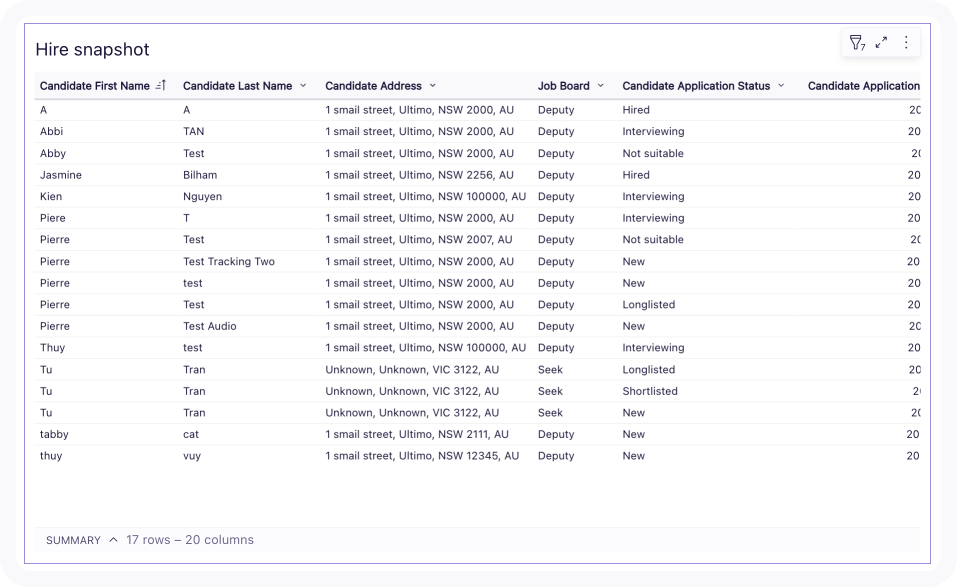Open the Job Board column dropdown
The image size is (957, 587).
pyautogui.click(x=602, y=86)
